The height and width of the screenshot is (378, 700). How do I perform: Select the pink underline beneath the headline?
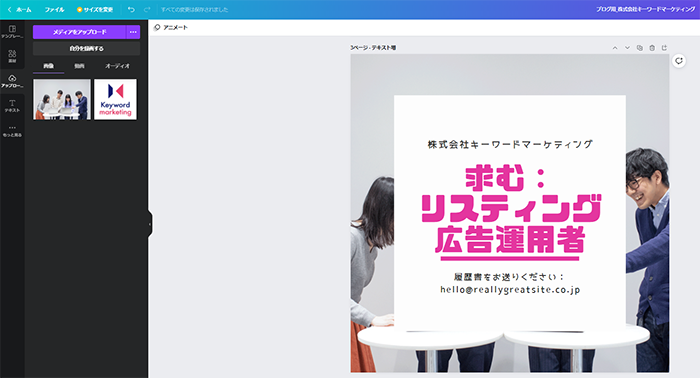pyautogui.click(x=510, y=258)
